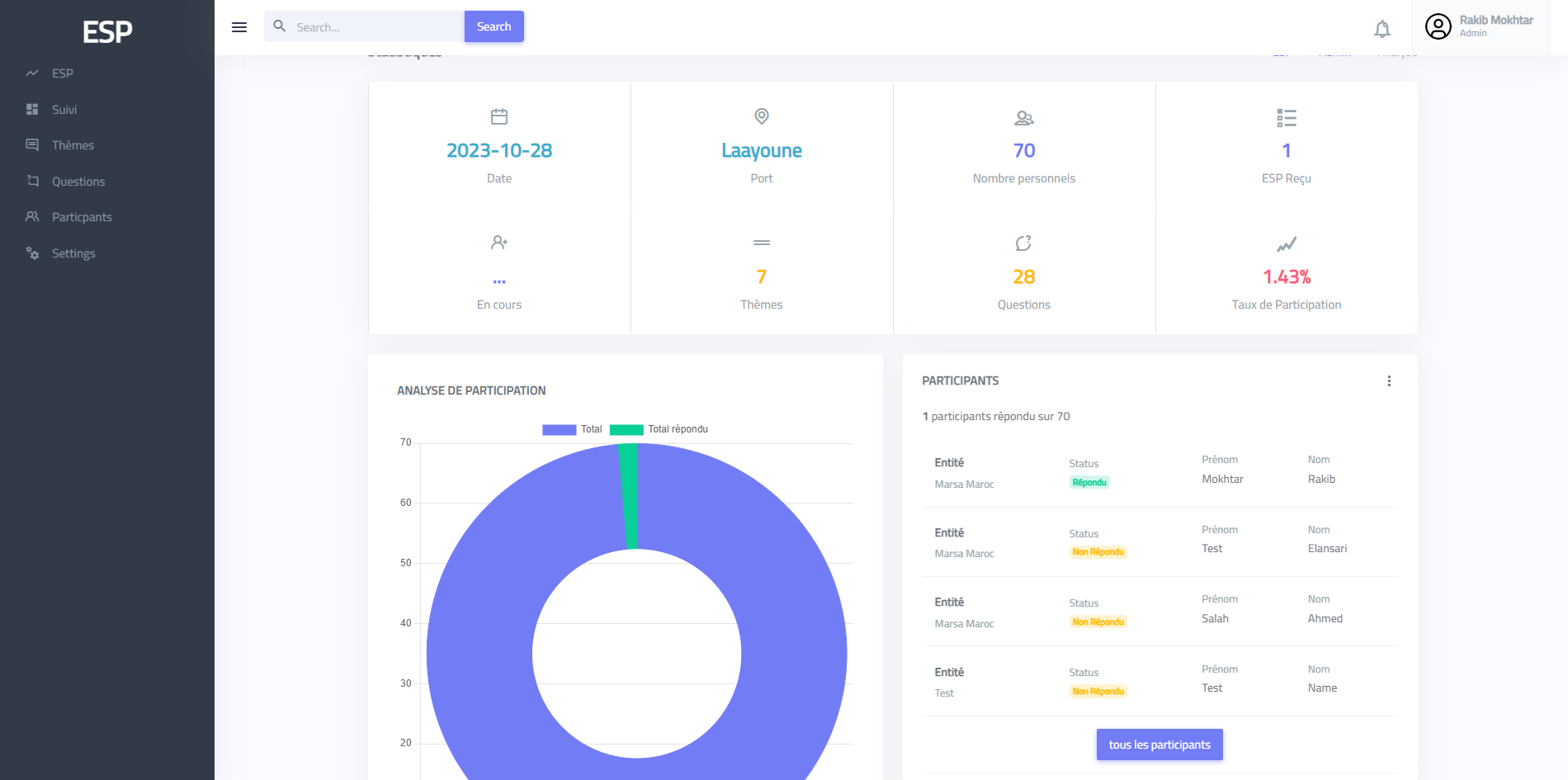Click the 7 thèmes count
This screenshot has height=780, width=1568.
pos(762,277)
